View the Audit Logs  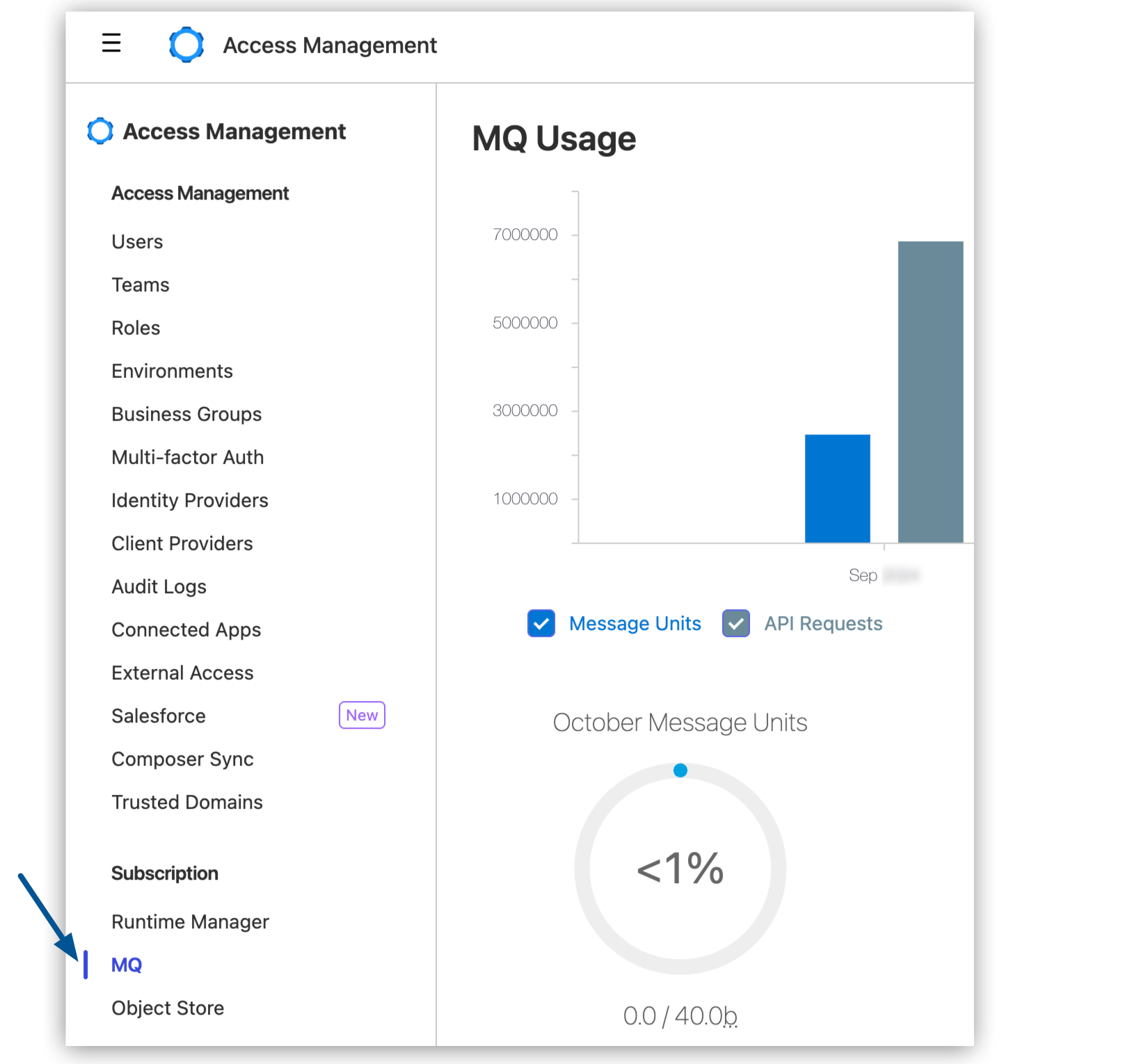pyautogui.click(x=159, y=586)
